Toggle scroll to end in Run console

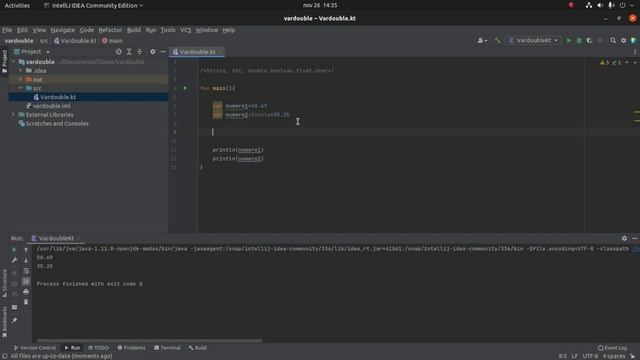[x=26, y=281]
